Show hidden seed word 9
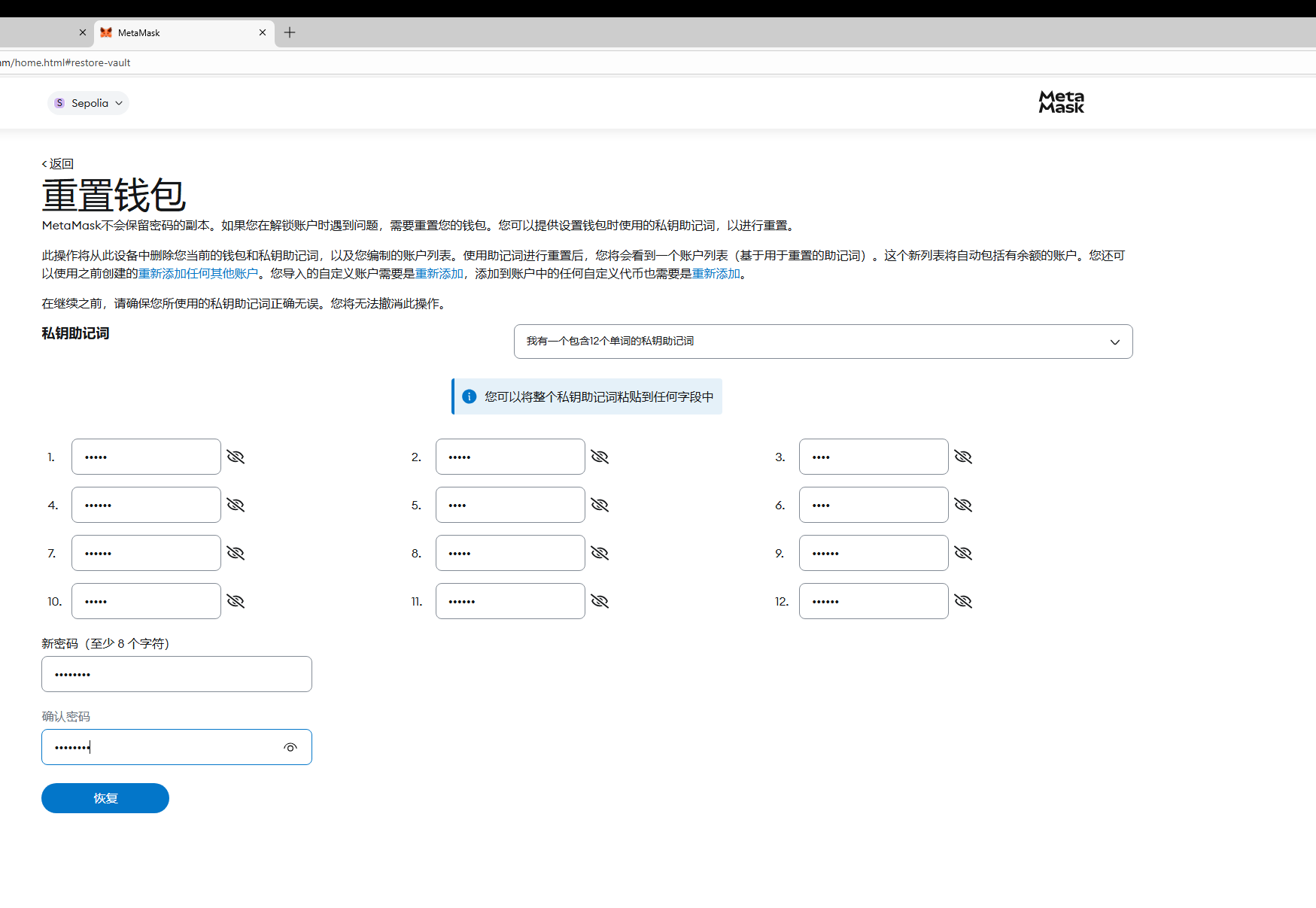1316x908 pixels. (963, 553)
